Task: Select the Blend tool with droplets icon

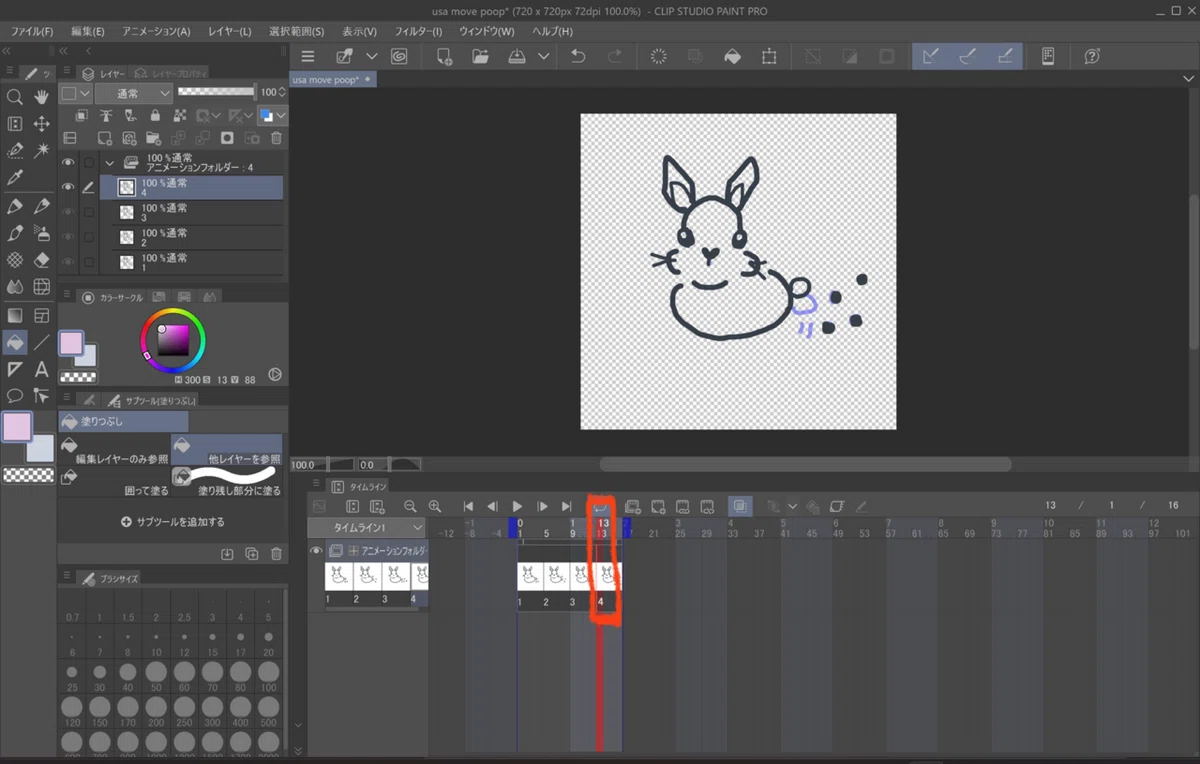Action: point(15,287)
